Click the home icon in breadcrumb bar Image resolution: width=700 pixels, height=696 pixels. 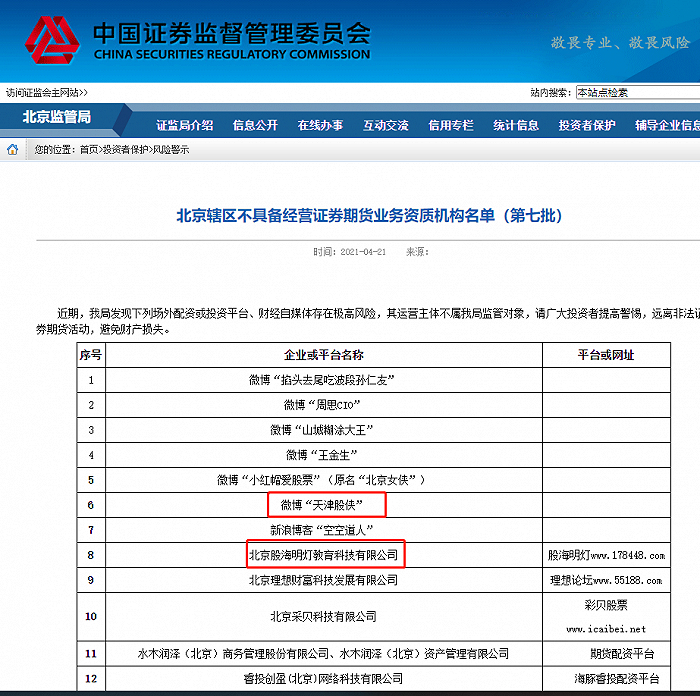tap(12, 150)
